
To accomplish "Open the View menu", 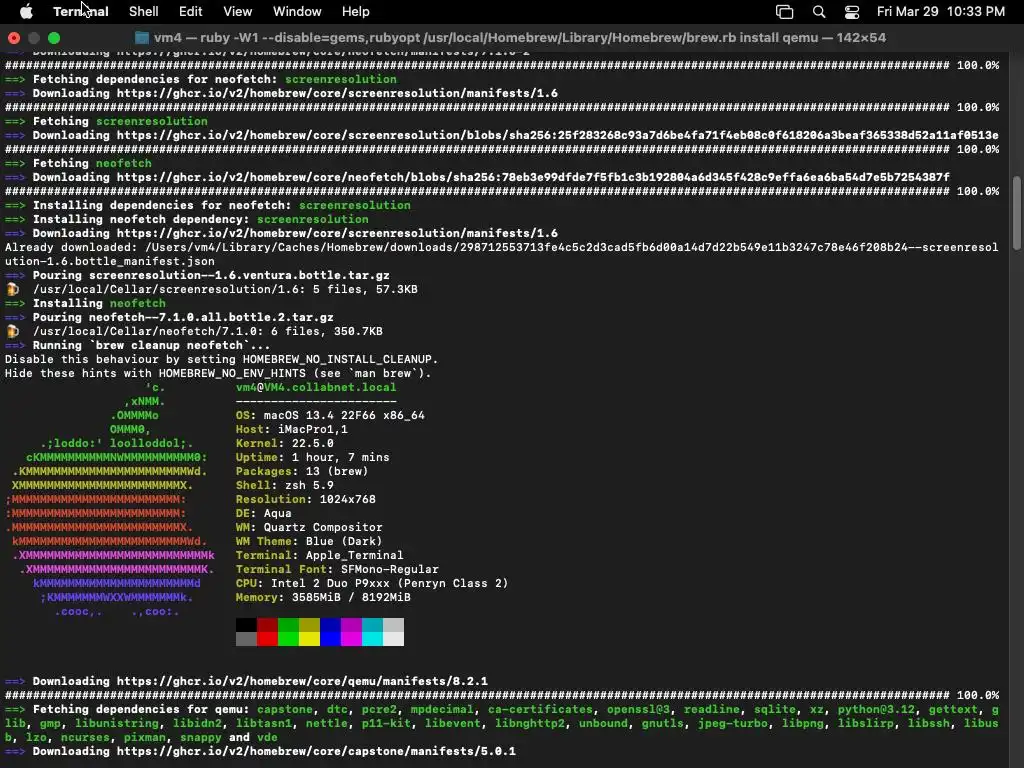I will point(238,11).
